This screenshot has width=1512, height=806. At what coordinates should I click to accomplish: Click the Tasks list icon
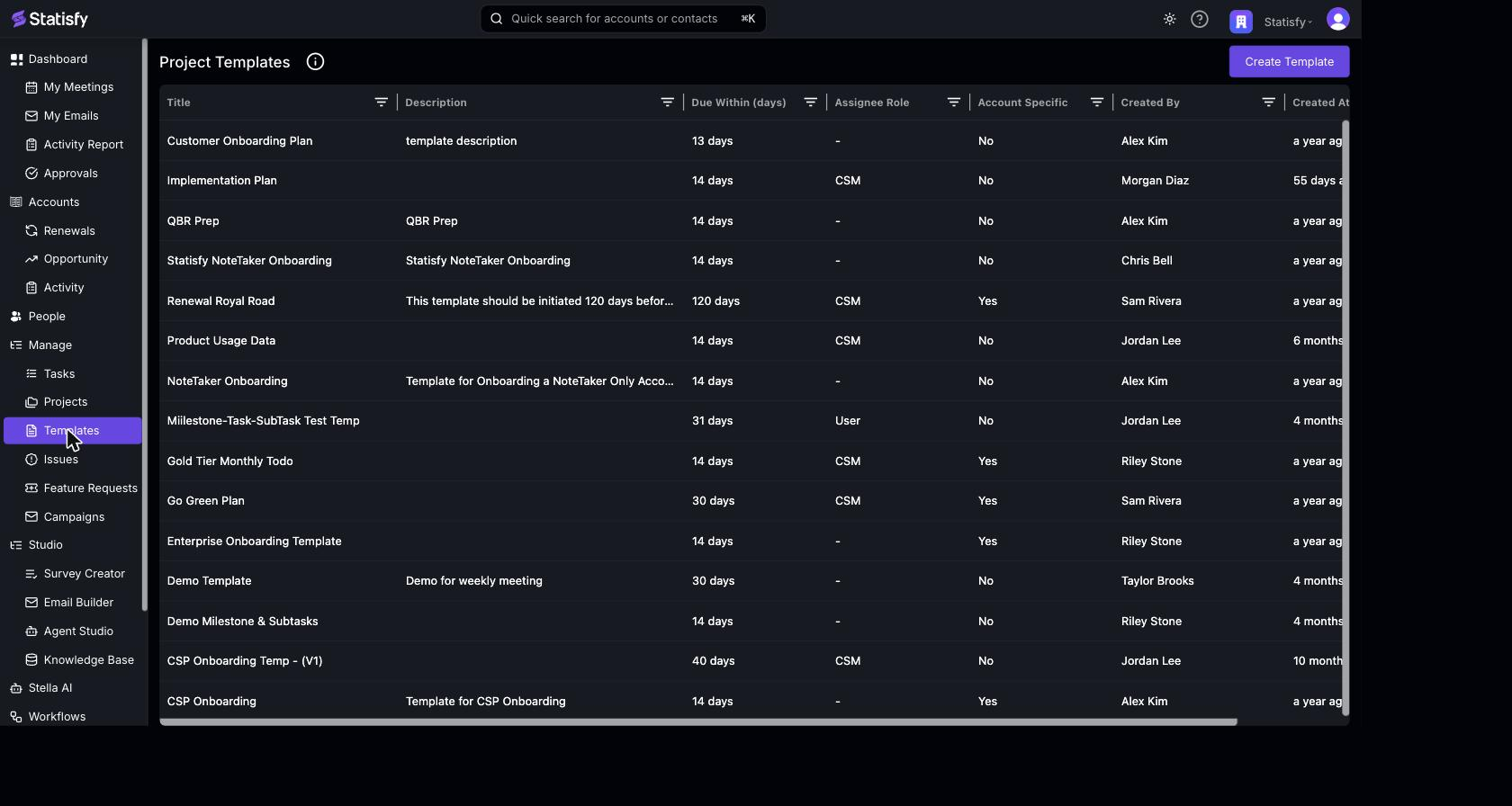(31, 374)
